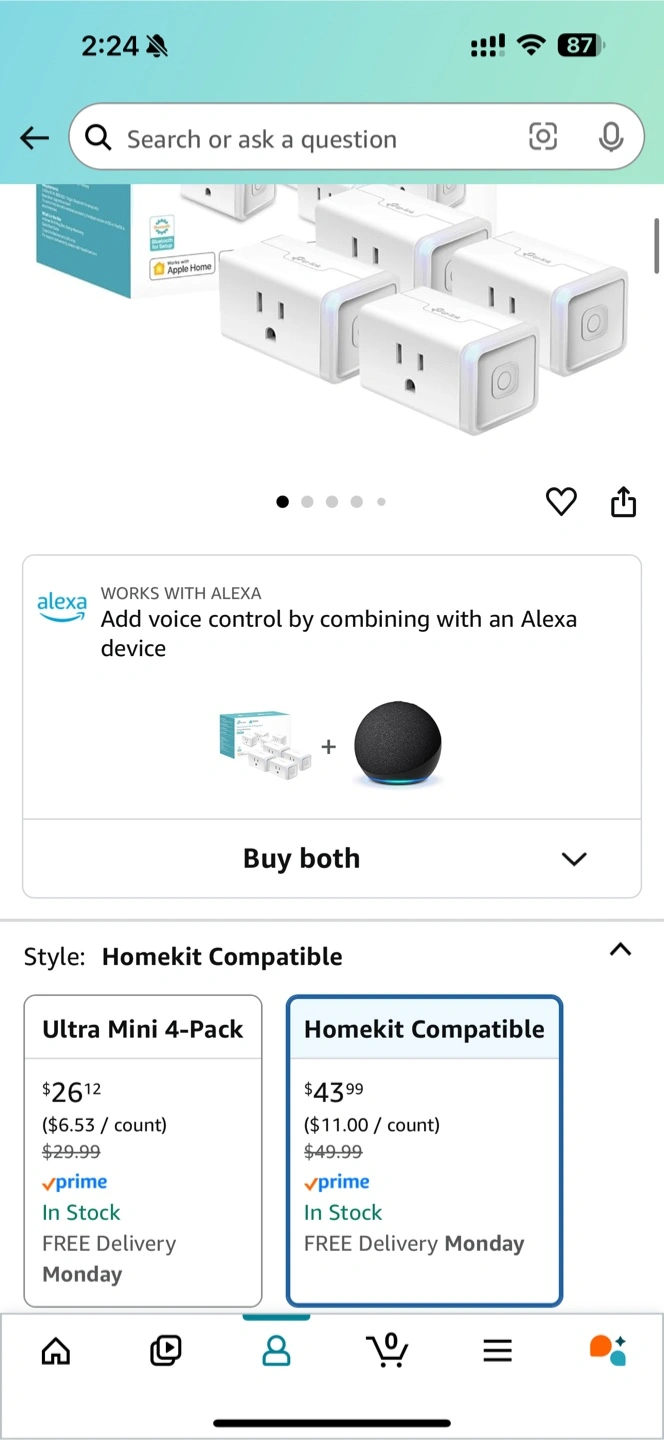This screenshot has height=1440, width=664.
Task: Tap the share icon
Action: tap(623, 501)
